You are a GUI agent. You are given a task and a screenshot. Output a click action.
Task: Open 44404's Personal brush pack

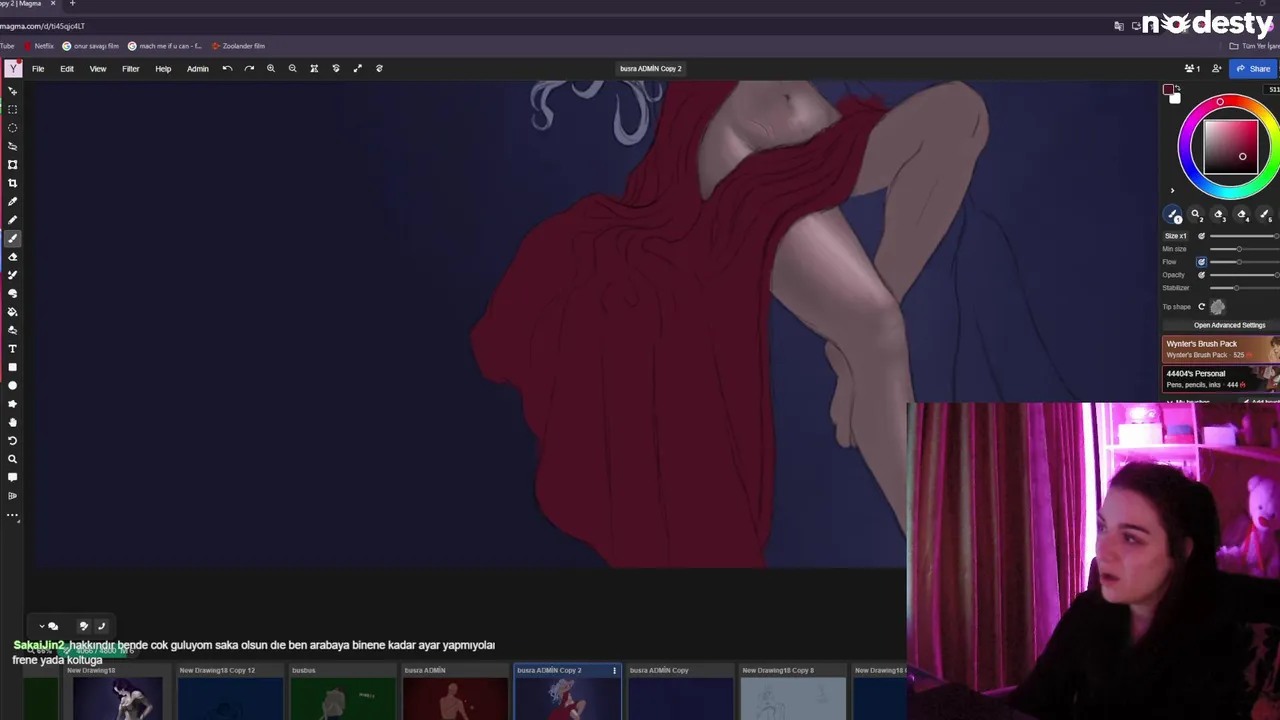pyautogui.click(x=1221, y=378)
